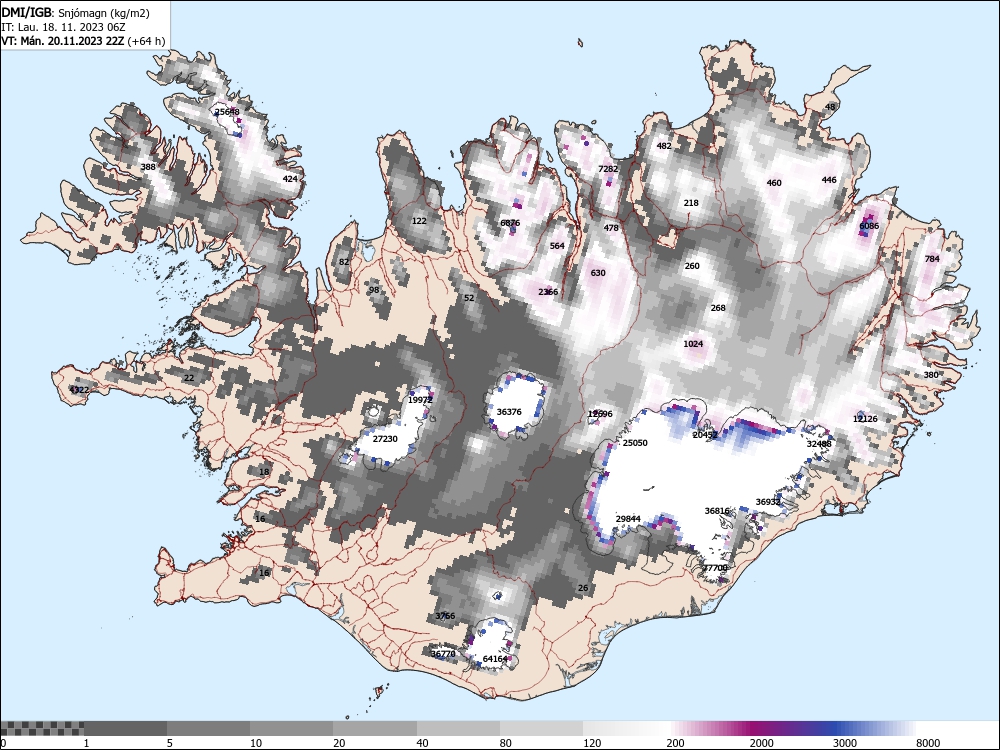The height and width of the screenshot is (750, 1000).
Task: Click the value 26 in the south
Action: tap(583, 588)
